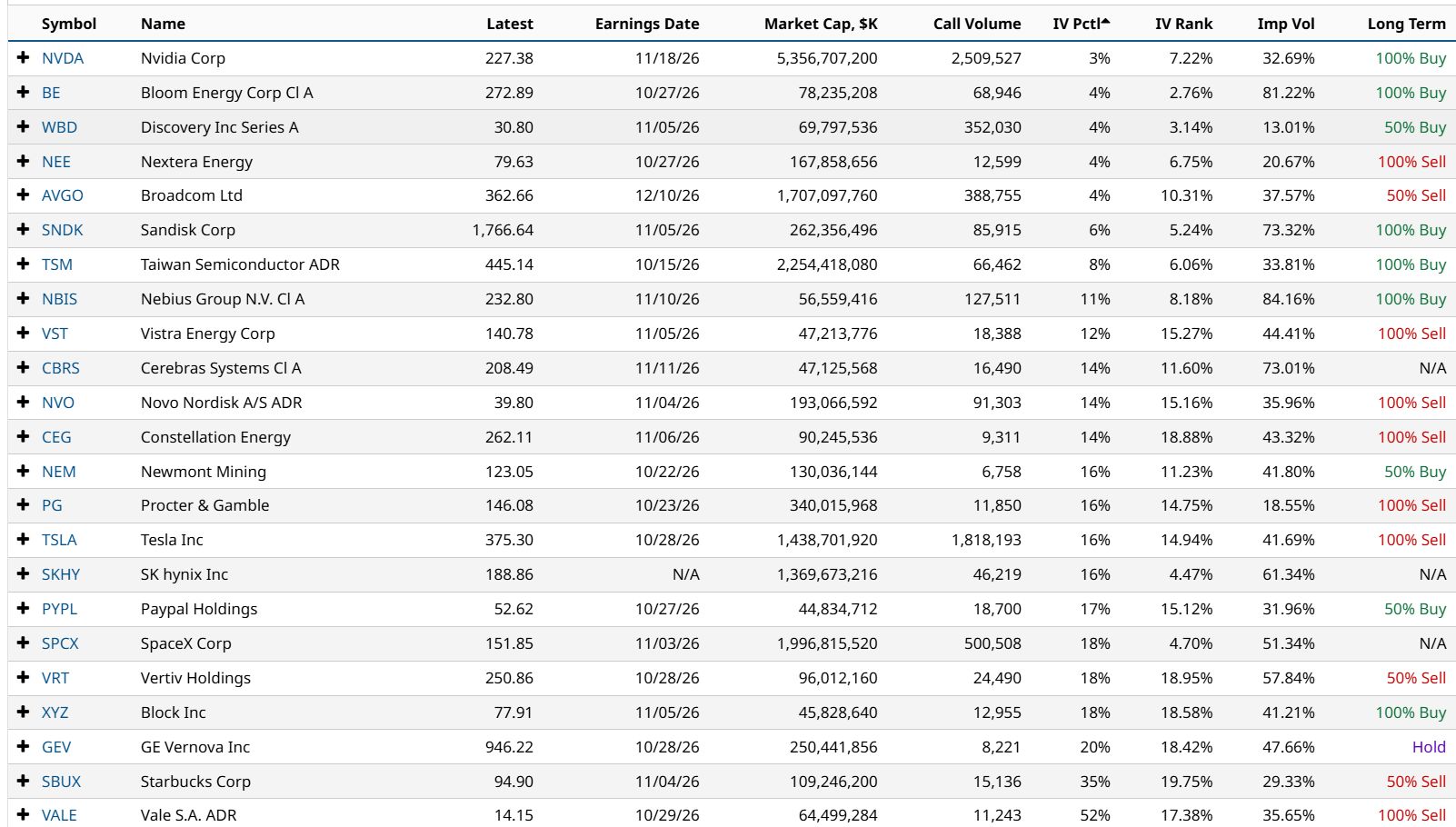Expand the AVGO row plus icon

(x=24, y=194)
